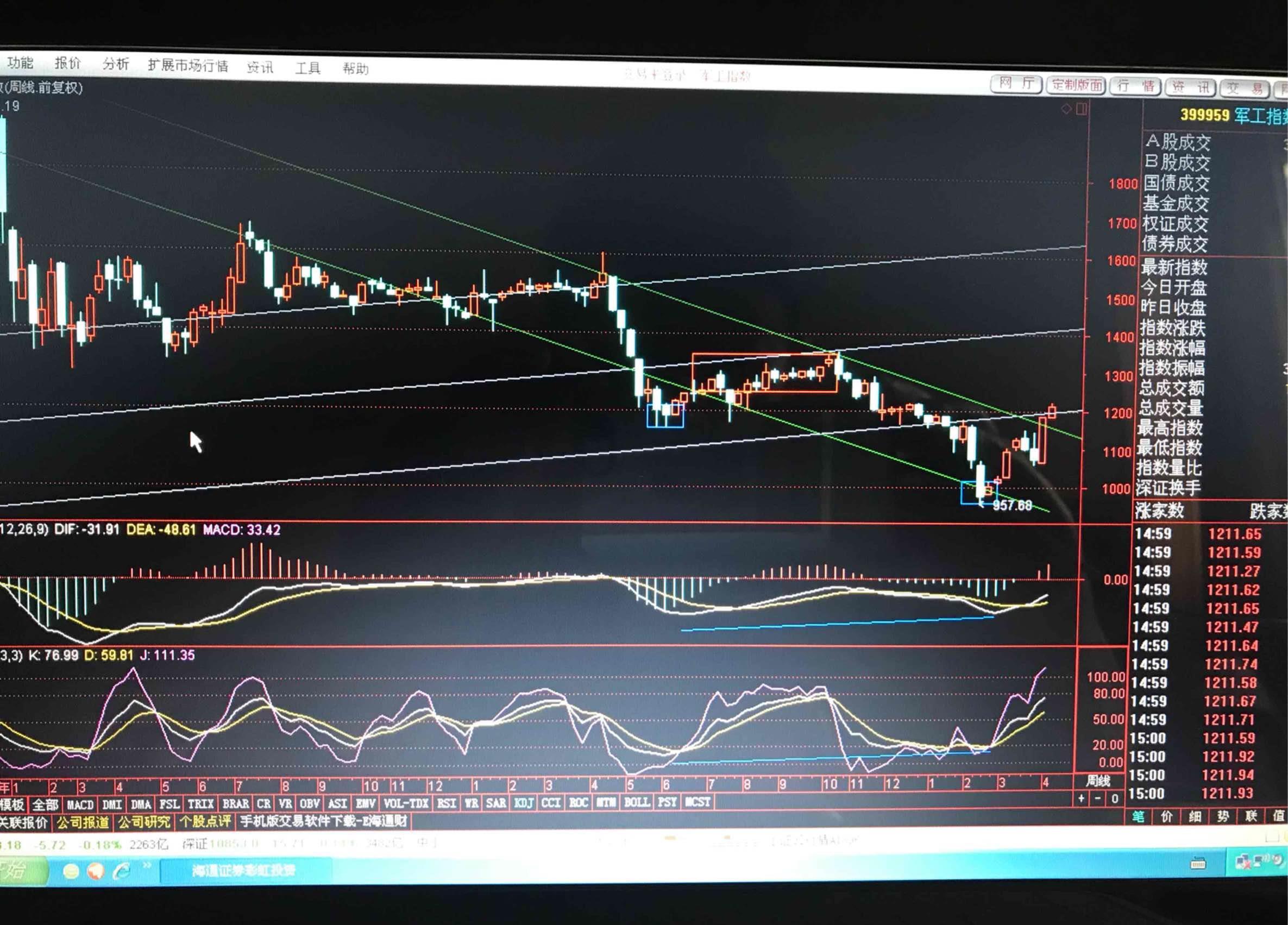Click the 手机版交易软件下载-E海通财 link
The width and height of the screenshot is (1288, 925).
click(323, 821)
